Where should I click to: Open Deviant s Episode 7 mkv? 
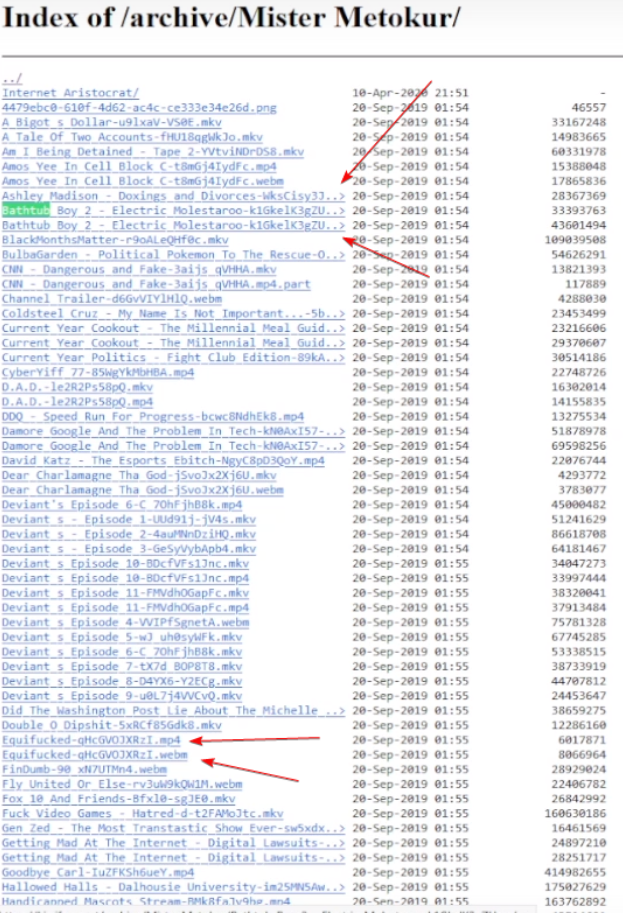122,666
